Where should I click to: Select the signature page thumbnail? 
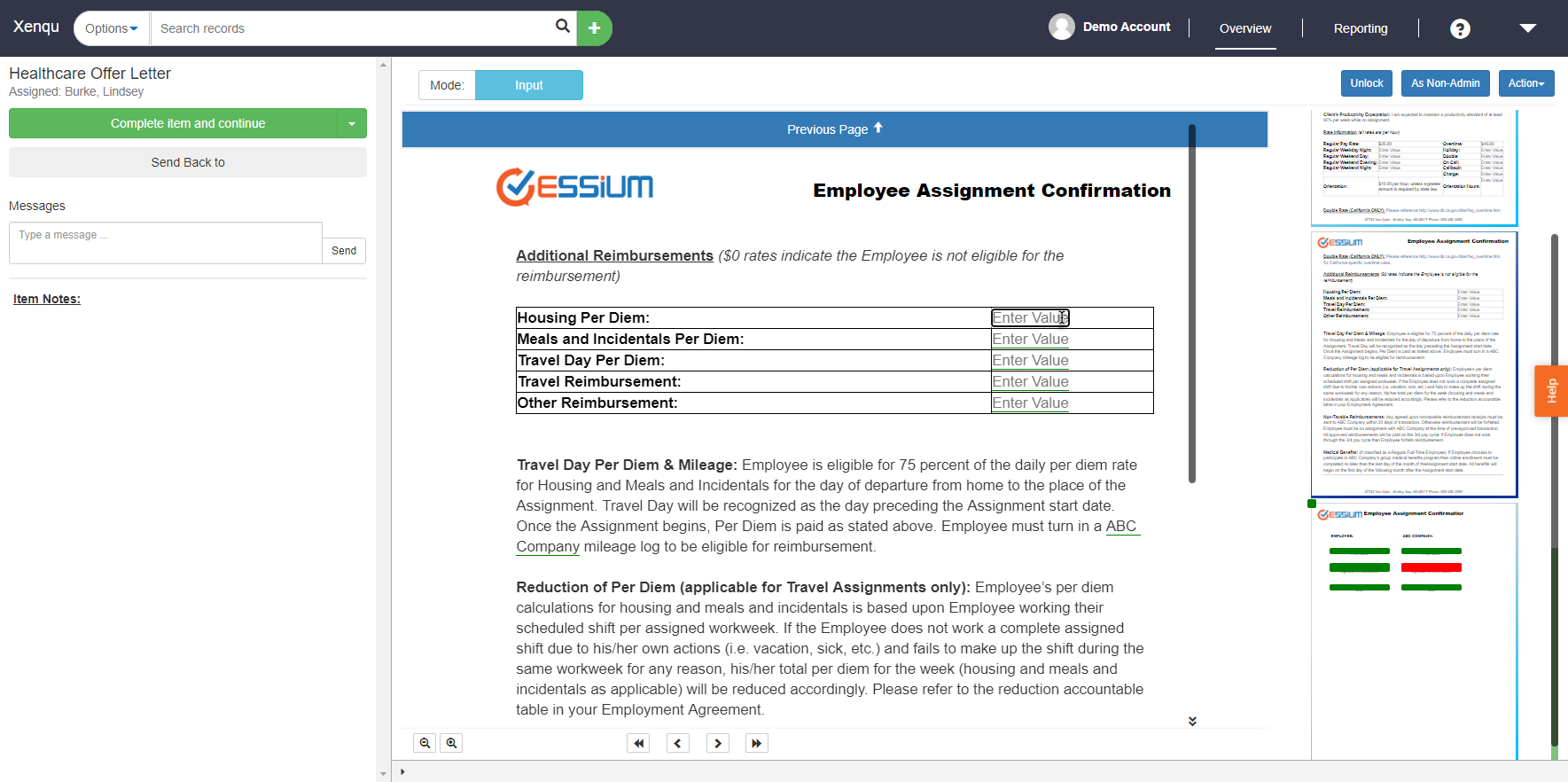[1414, 631]
